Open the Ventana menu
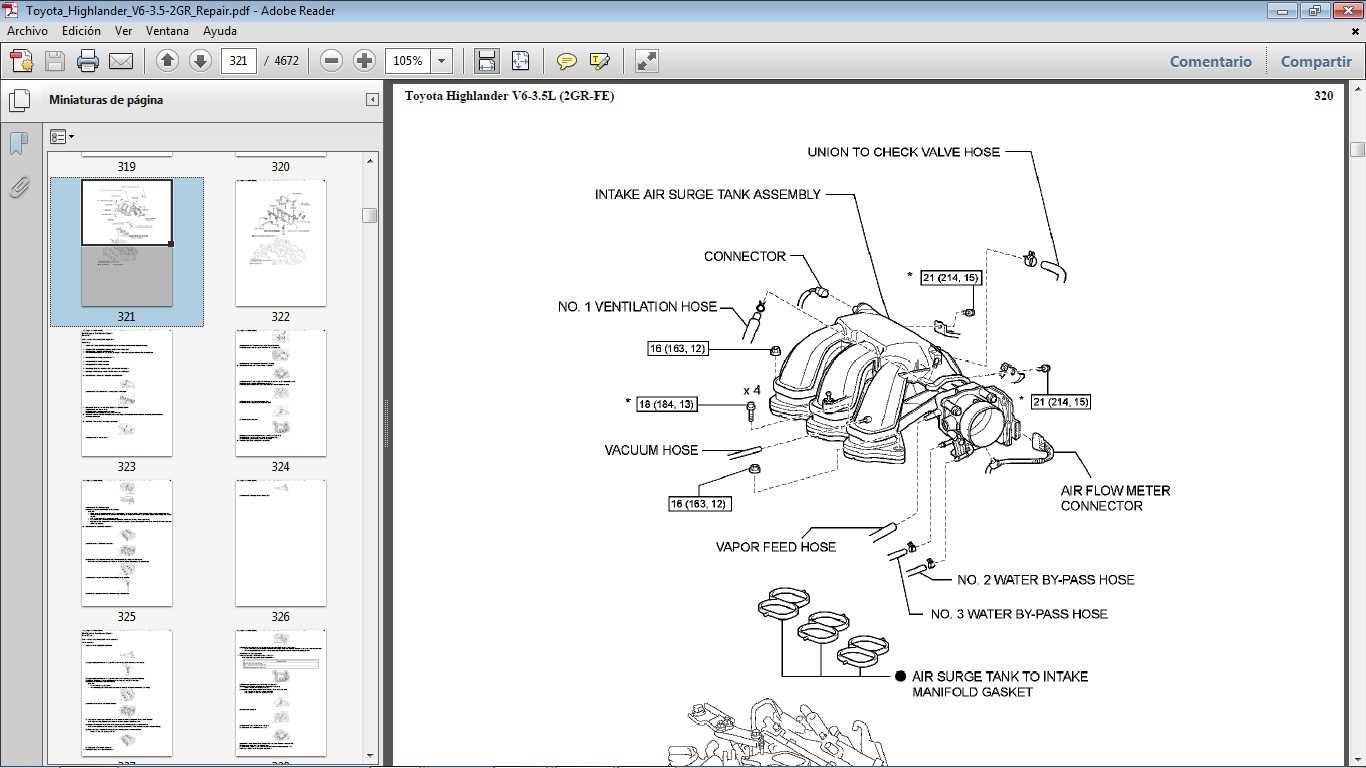The width and height of the screenshot is (1366, 768). [167, 31]
